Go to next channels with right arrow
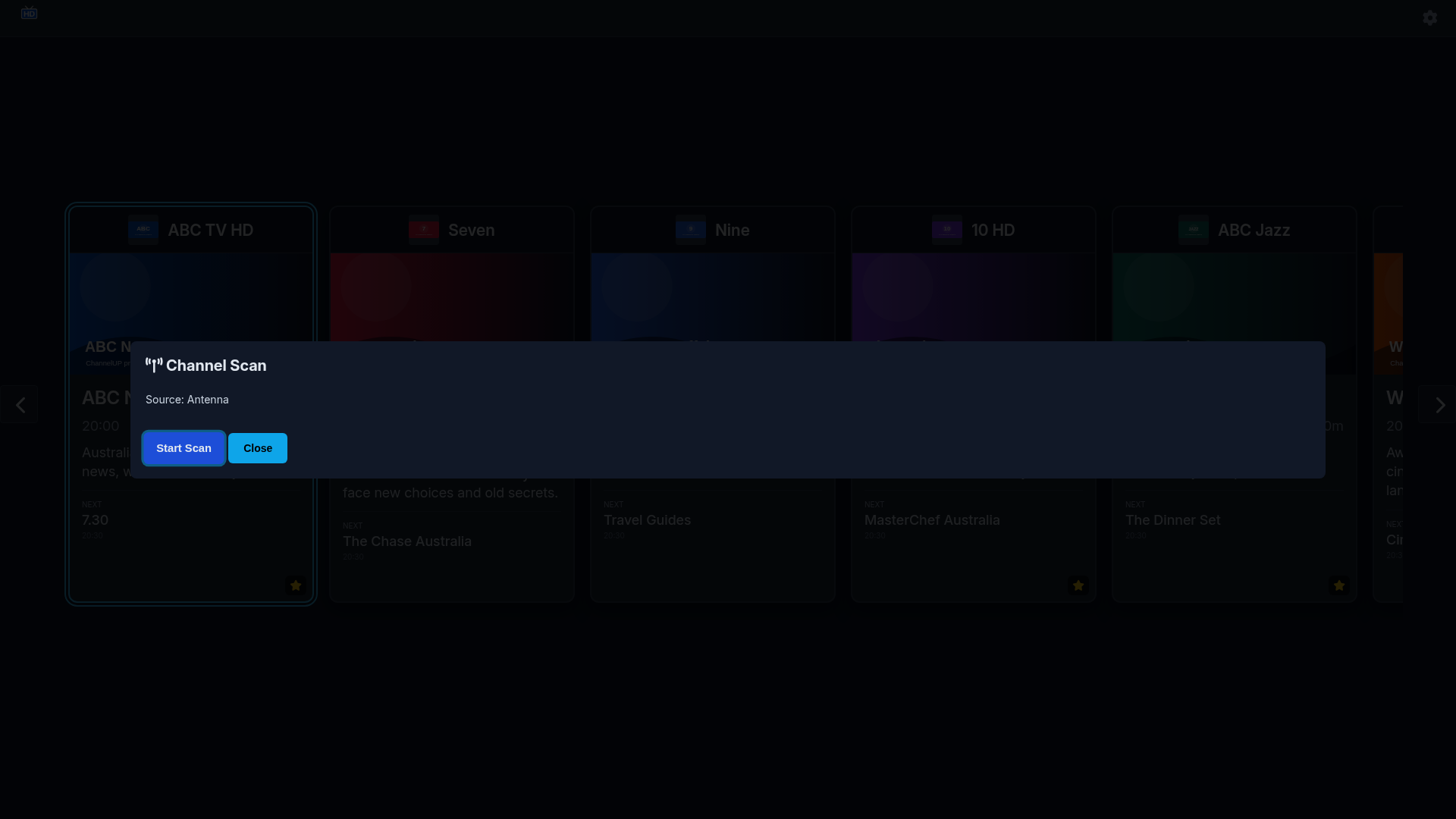The image size is (1456, 819). pos(1437,404)
